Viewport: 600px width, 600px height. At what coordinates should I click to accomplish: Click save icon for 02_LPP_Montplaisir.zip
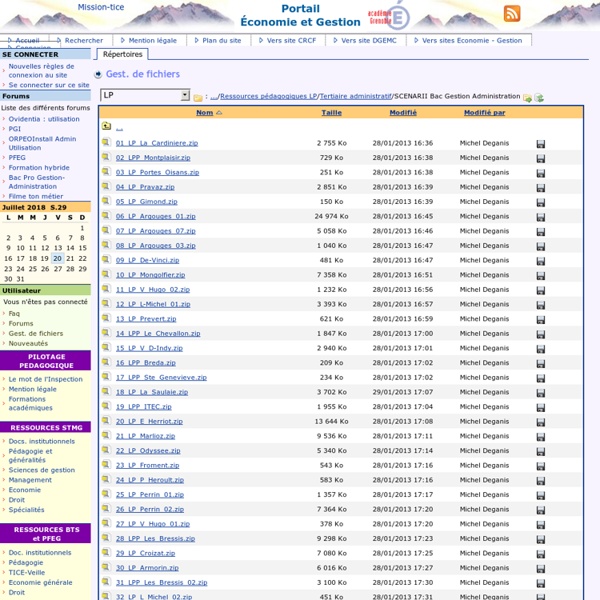click(540, 158)
